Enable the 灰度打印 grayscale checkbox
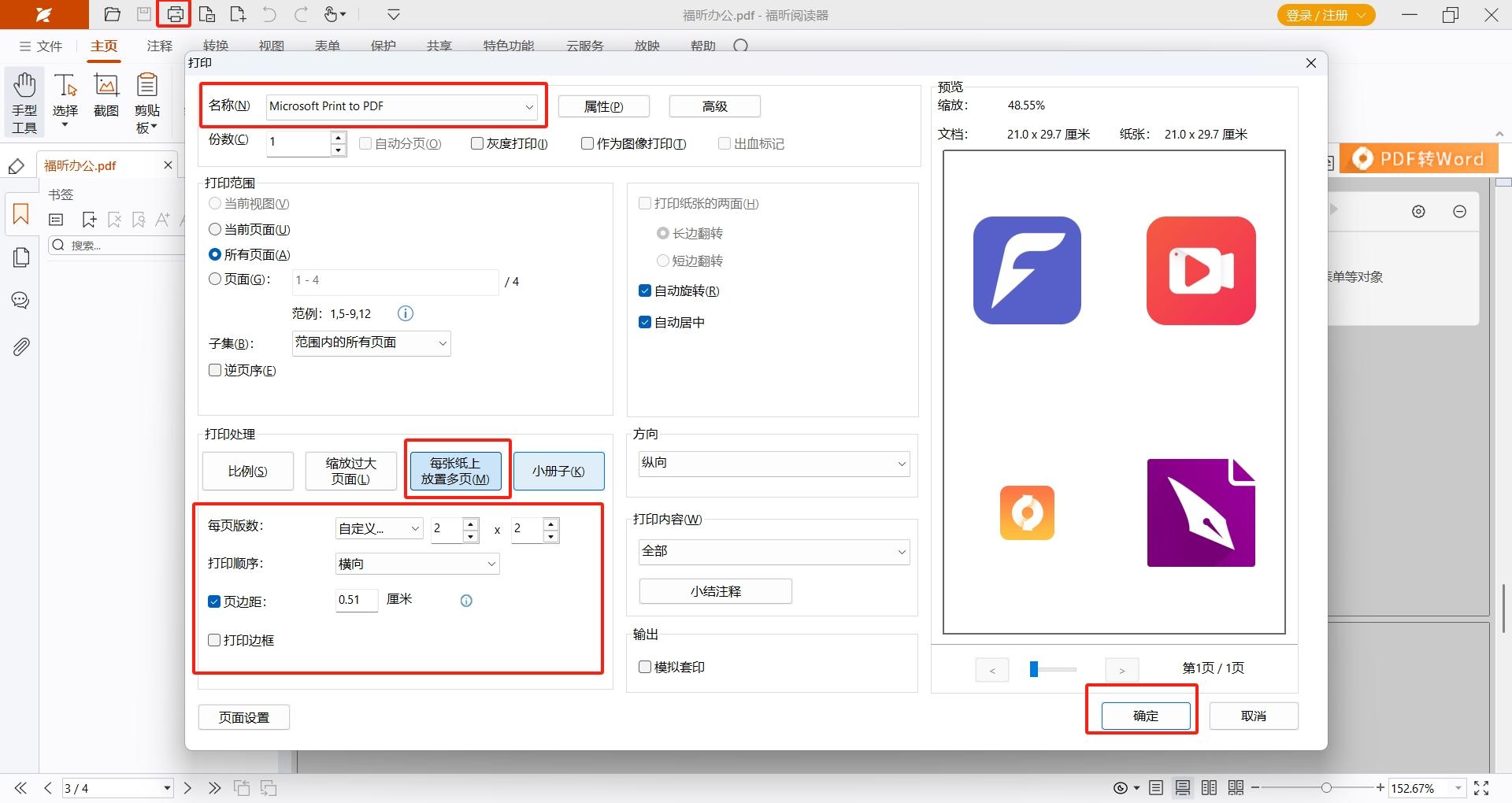 tap(476, 143)
